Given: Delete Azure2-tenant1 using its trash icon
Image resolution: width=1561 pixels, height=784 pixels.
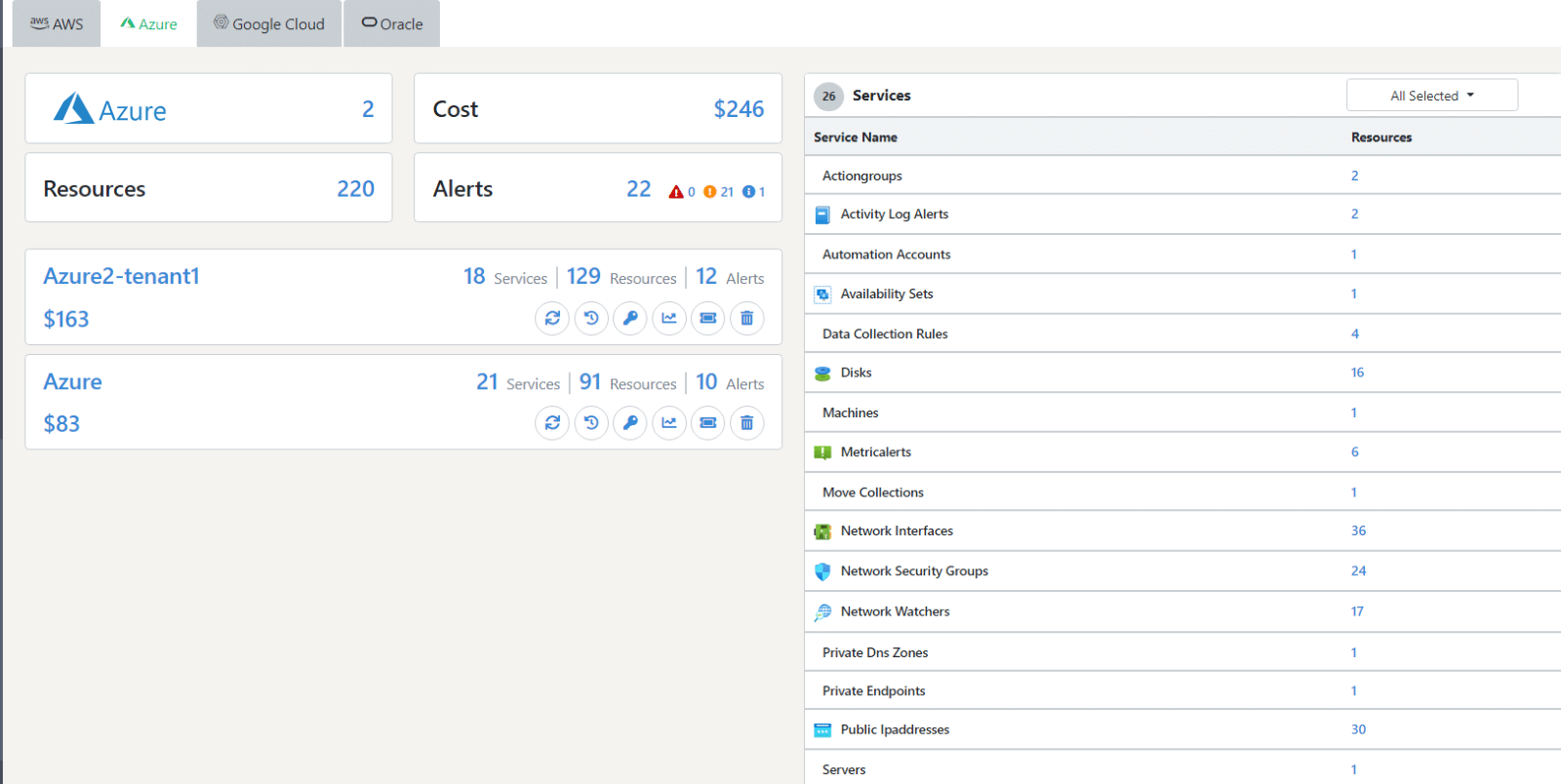Looking at the screenshot, I should (747, 318).
